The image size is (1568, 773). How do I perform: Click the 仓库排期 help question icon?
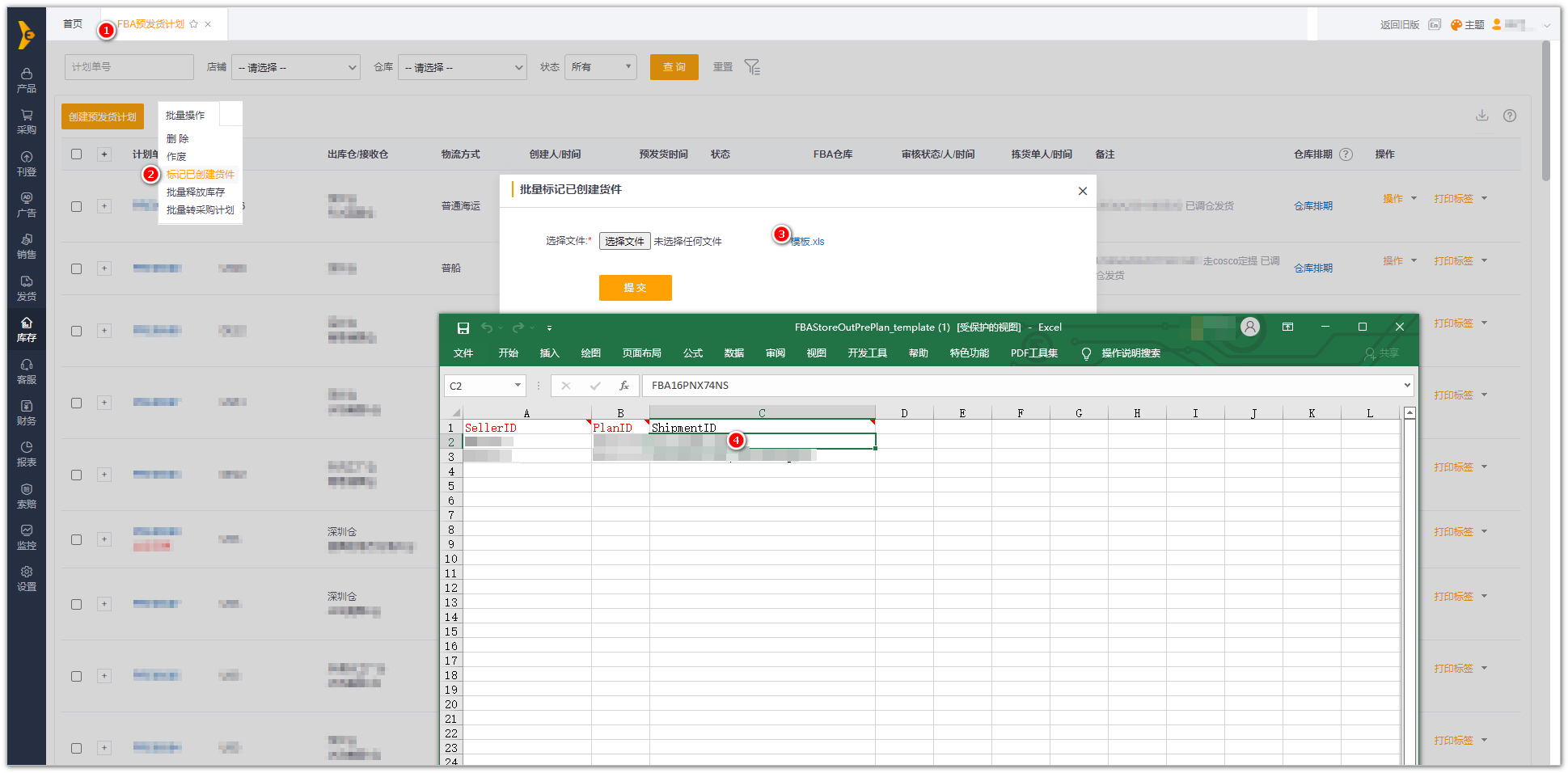[1346, 154]
